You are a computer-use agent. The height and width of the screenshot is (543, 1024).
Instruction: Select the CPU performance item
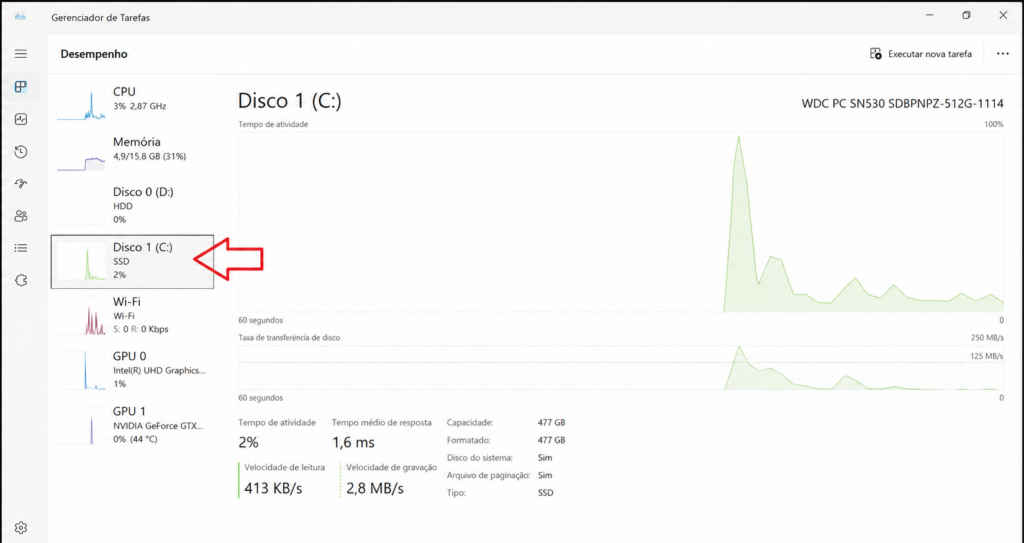(x=132, y=103)
